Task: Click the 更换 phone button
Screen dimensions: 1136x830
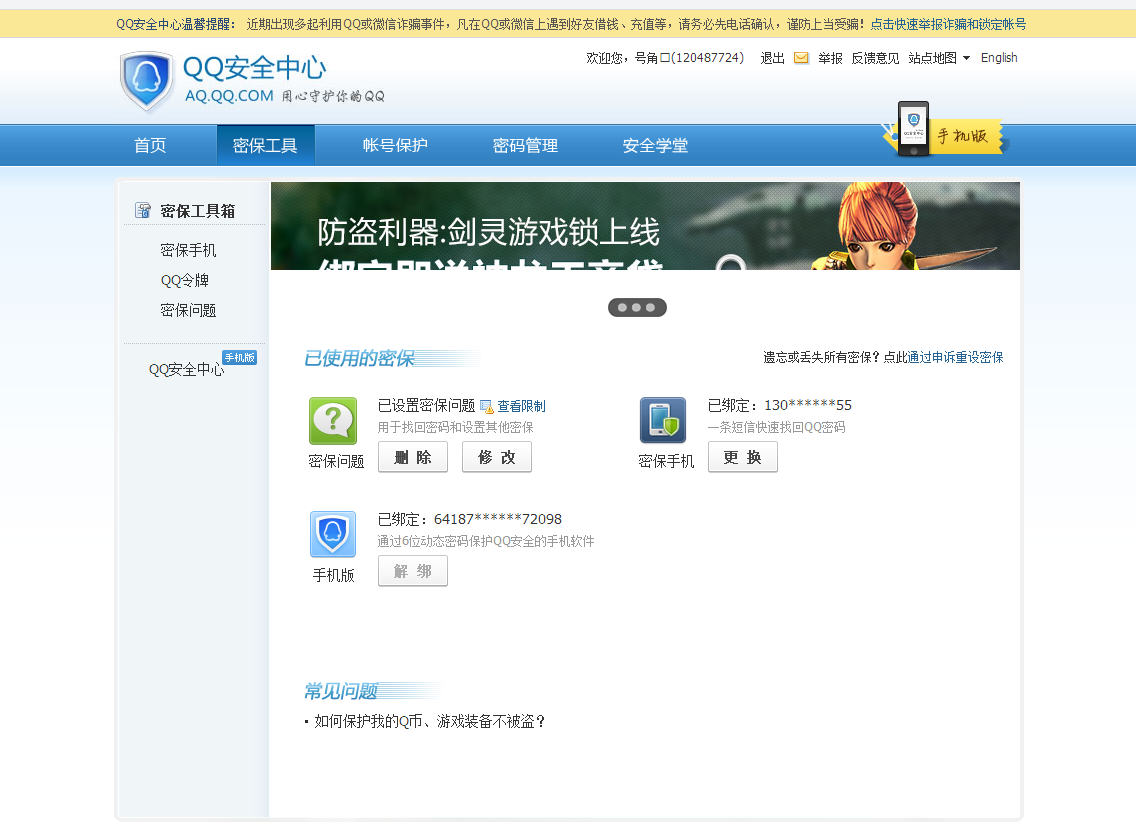Action: (743, 457)
